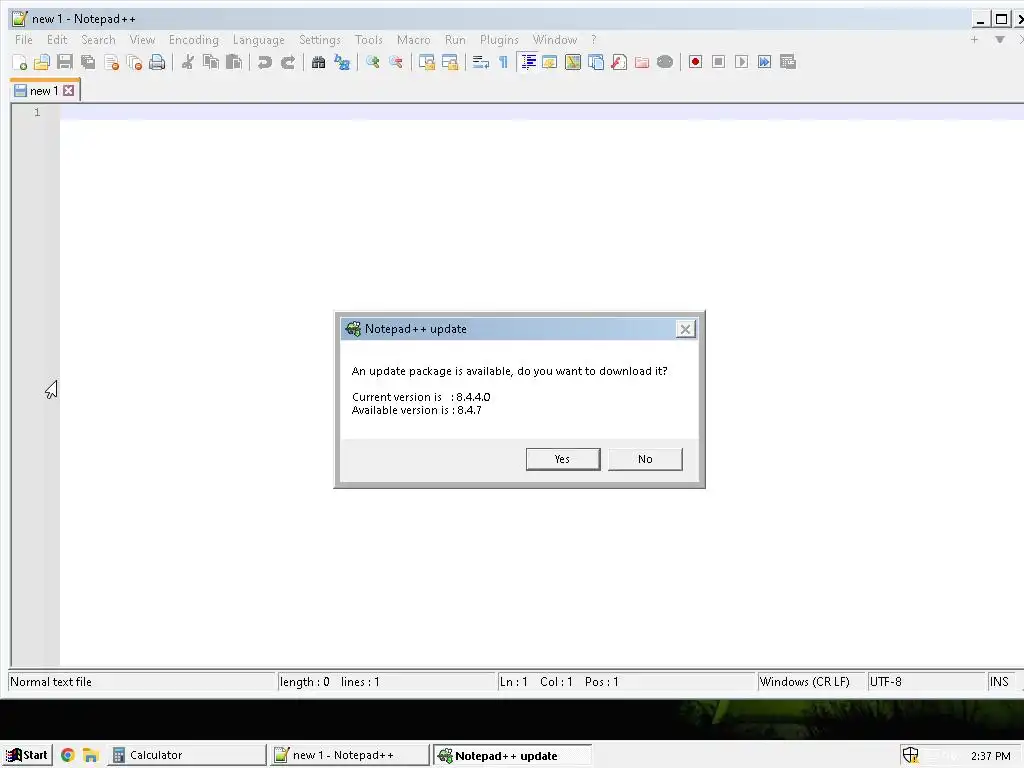Toggle Show All Characters pilcrow icon
The width and height of the screenshot is (1024, 768).
(504, 62)
